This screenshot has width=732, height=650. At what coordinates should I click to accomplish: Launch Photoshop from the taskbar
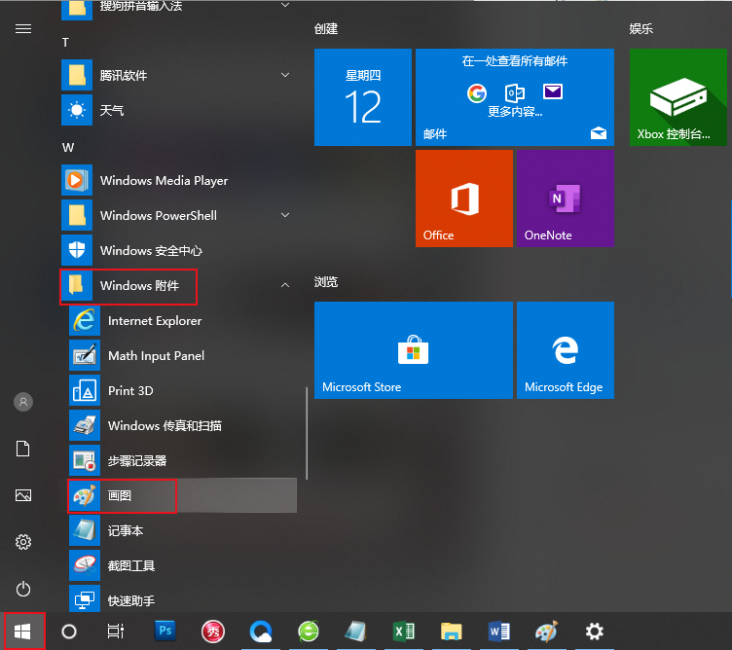click(x=165, y=631)
